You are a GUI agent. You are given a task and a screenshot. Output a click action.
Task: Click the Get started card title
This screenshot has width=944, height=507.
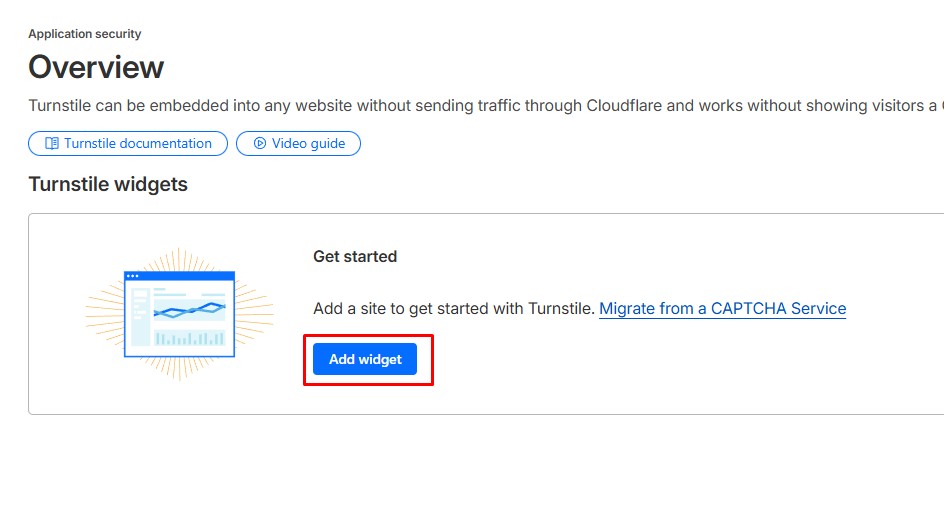pos(355,257)
